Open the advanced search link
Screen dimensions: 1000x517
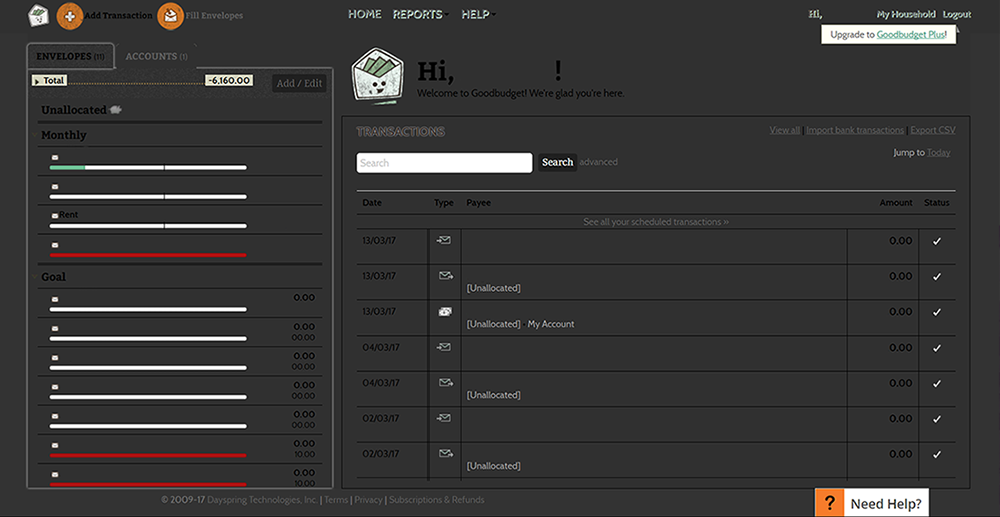pyautogui.click(x=598, y=162)
